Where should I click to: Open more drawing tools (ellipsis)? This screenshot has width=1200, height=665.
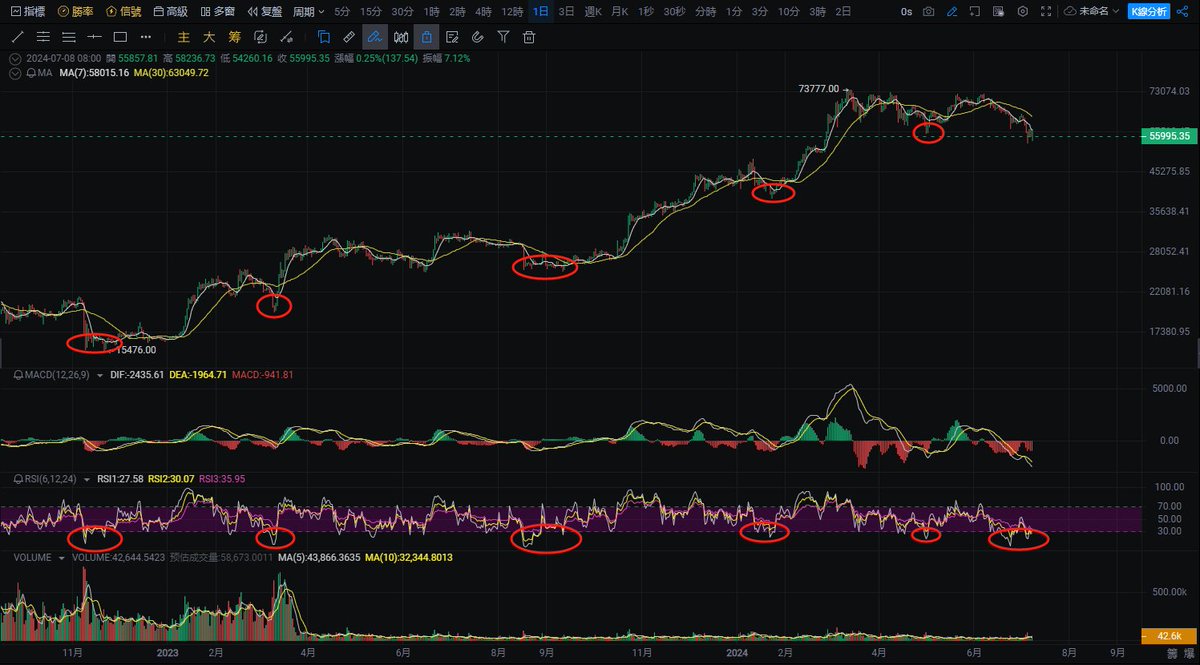point(146,37)
